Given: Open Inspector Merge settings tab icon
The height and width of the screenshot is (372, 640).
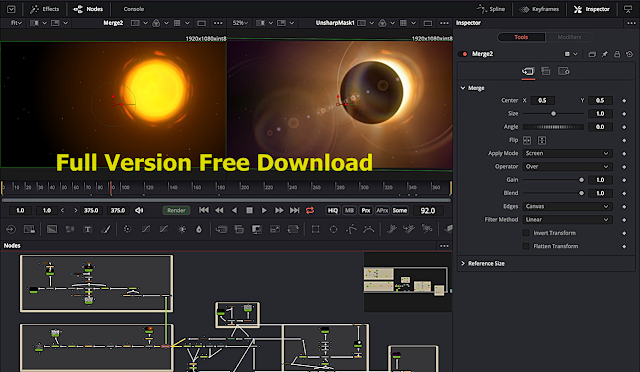Looking at the screenshot, I should 528,71.
